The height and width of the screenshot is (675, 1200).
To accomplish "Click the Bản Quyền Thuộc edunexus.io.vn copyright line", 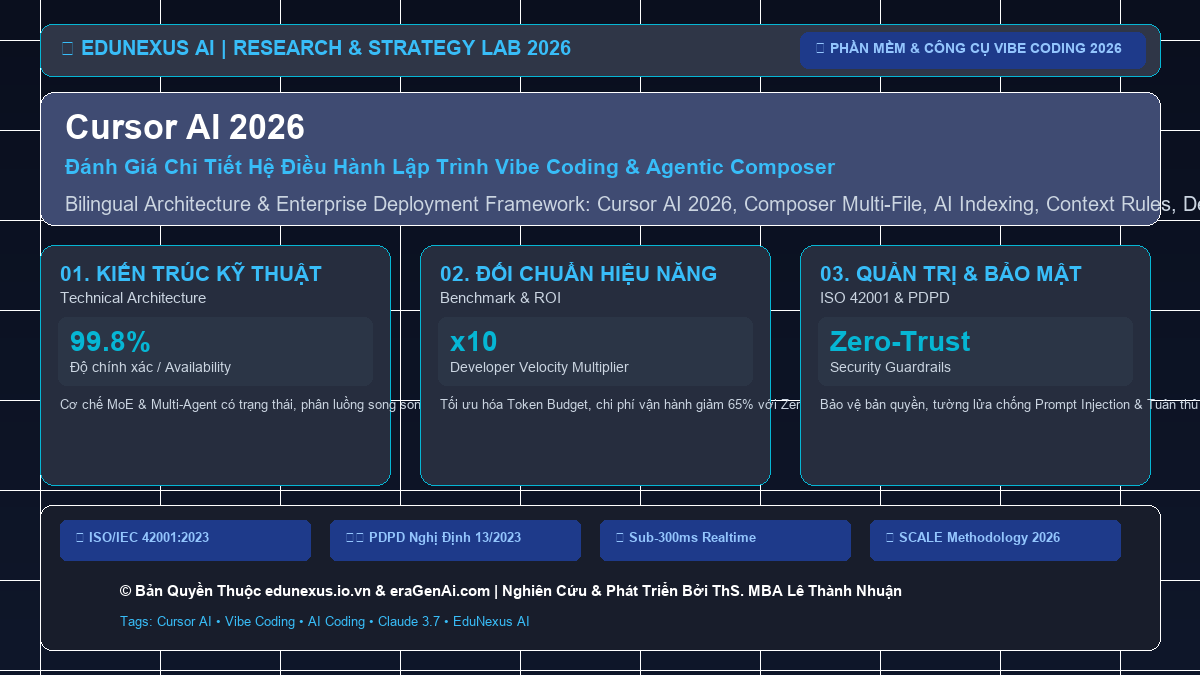I will [x=510, y=591].
